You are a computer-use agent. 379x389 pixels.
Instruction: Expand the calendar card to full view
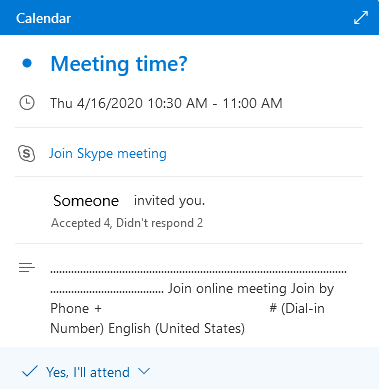361,18
